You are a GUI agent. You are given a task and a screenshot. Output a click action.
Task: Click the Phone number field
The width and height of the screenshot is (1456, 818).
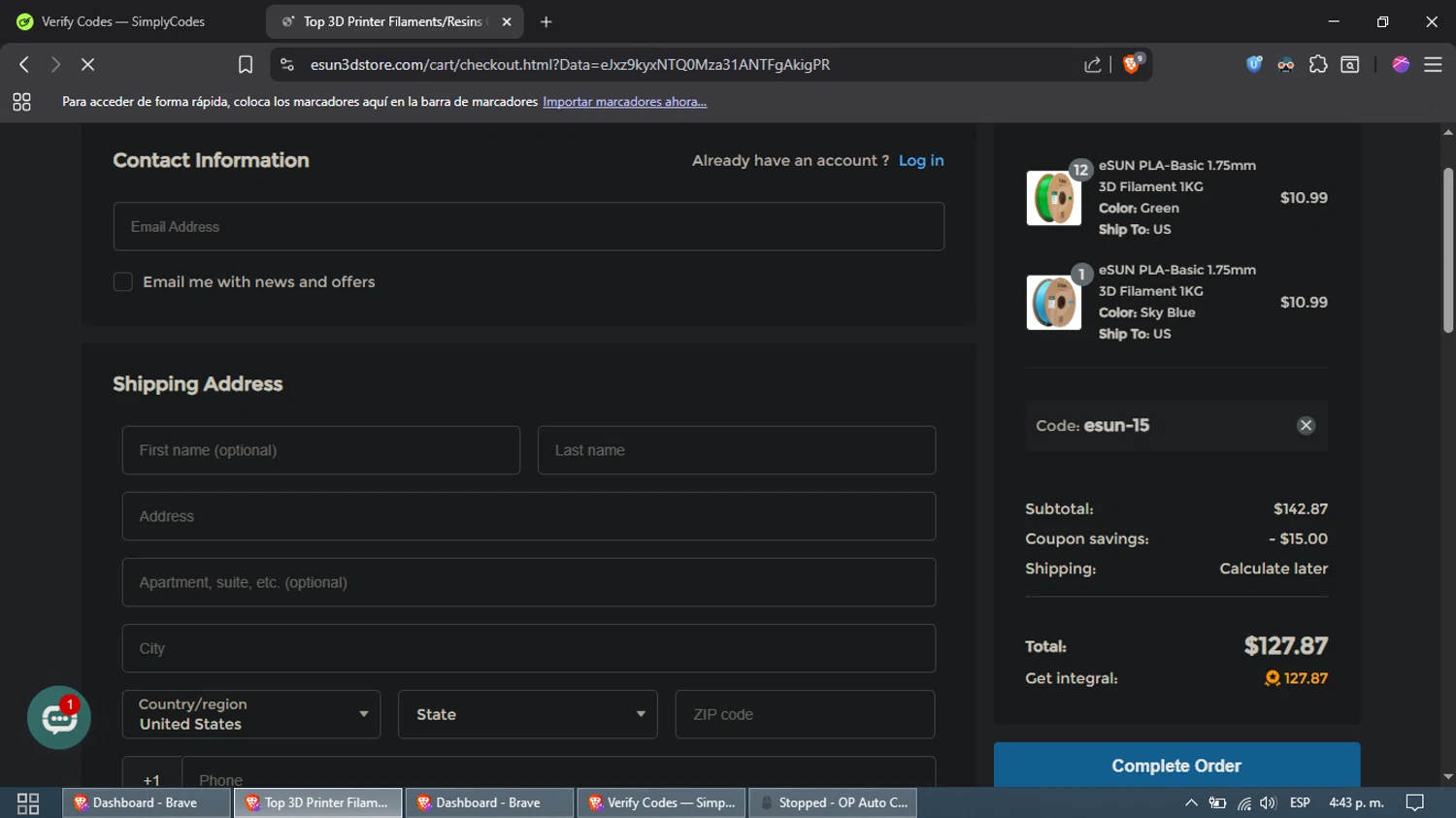558,773
